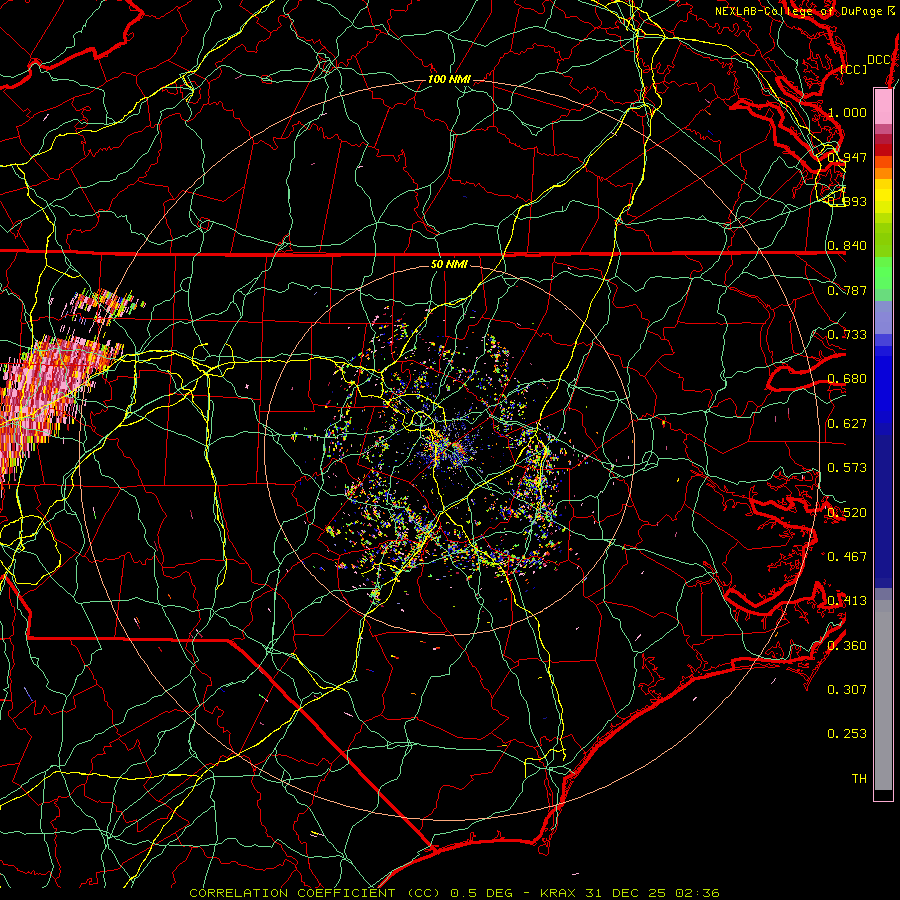The image size is (900, 900).
Task: Click the 100 NMI range ring label
Action: pyautogui.click(x=449, y=79)
